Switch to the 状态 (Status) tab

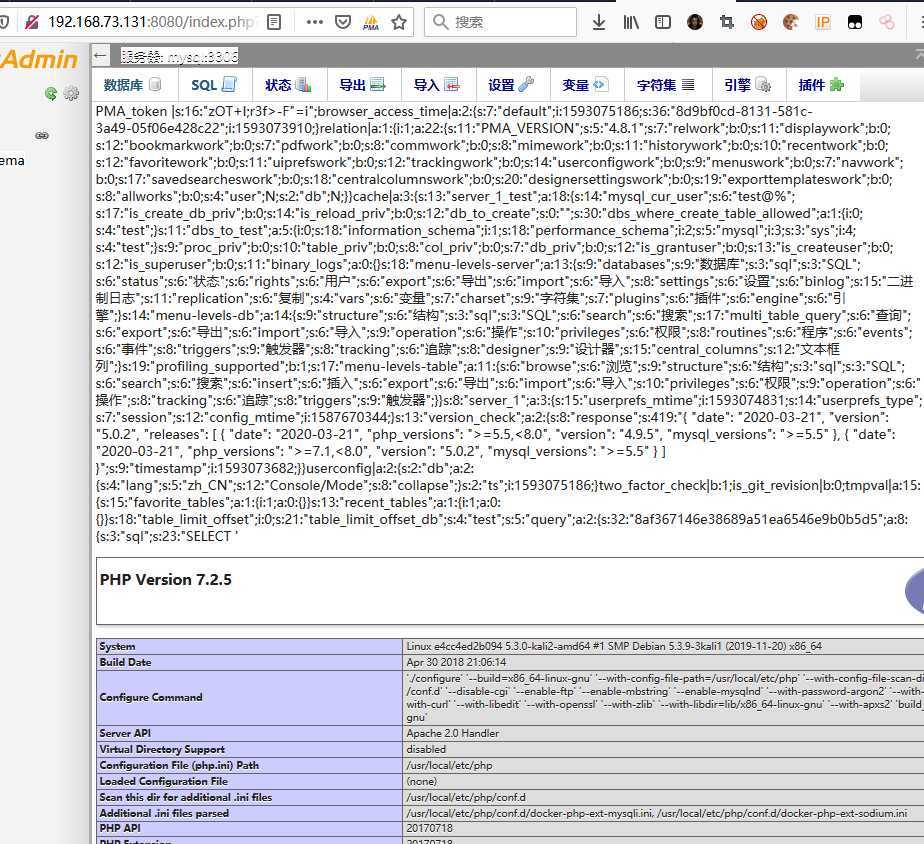pyautogui.click(x=288, y=85)
